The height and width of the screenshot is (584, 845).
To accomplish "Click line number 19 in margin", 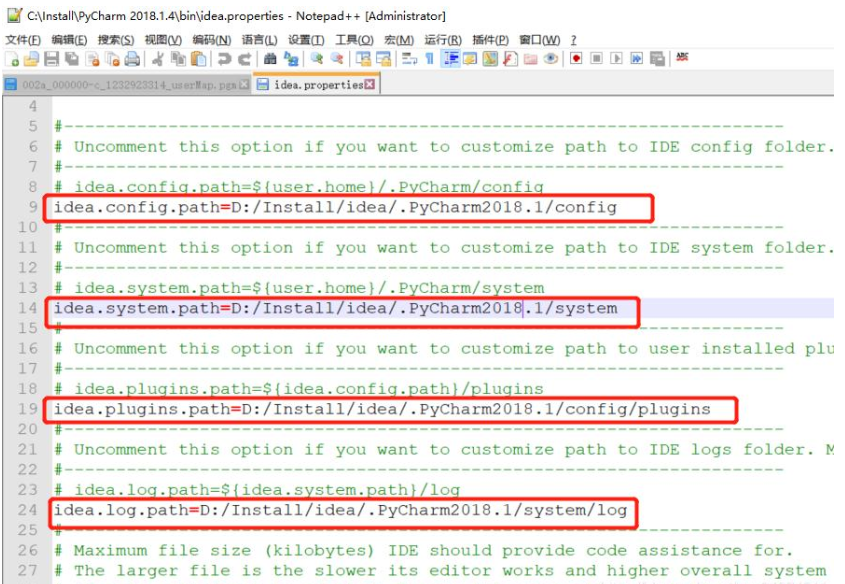I will 27,409.
